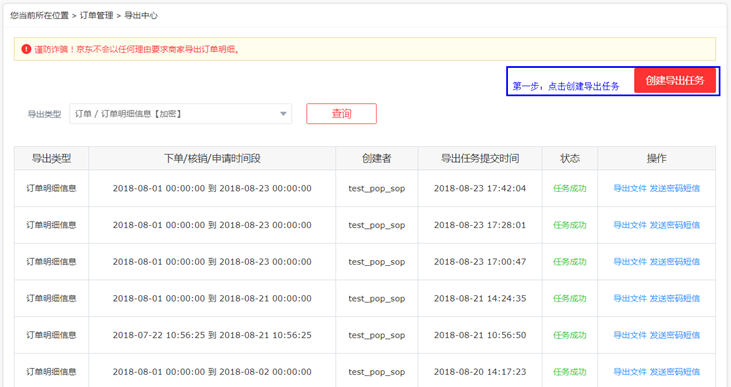This screenshot has width=731, height=387.
Task: Click test_pop_sop creator in the 17:28:01 row
Action: click(377, 225)
